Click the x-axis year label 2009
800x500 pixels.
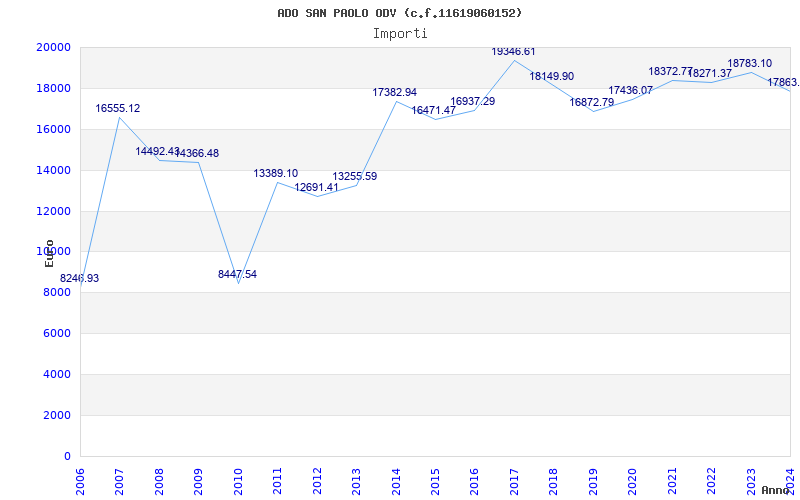[x=198, y=481]
